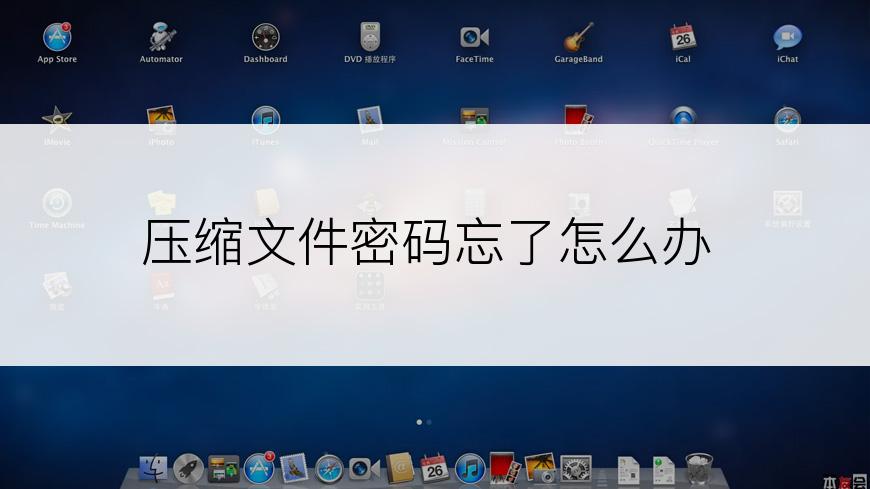Open iMovie star icon in Launchpad
Screen dimensions: 870x489
(x=57, y=119)
